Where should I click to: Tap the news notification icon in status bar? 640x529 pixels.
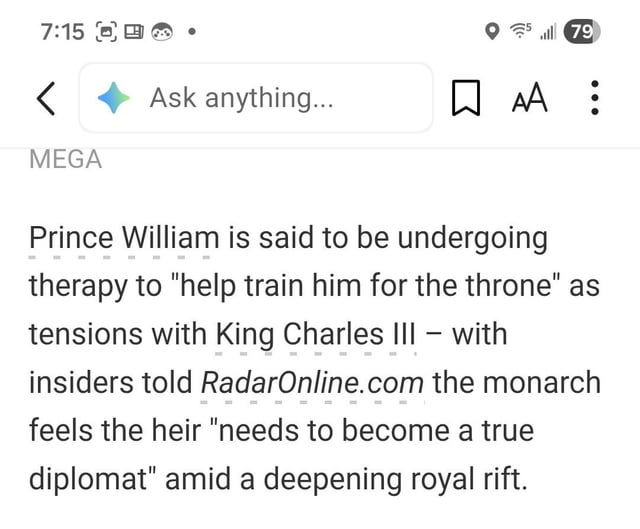[x=135, y=32]
